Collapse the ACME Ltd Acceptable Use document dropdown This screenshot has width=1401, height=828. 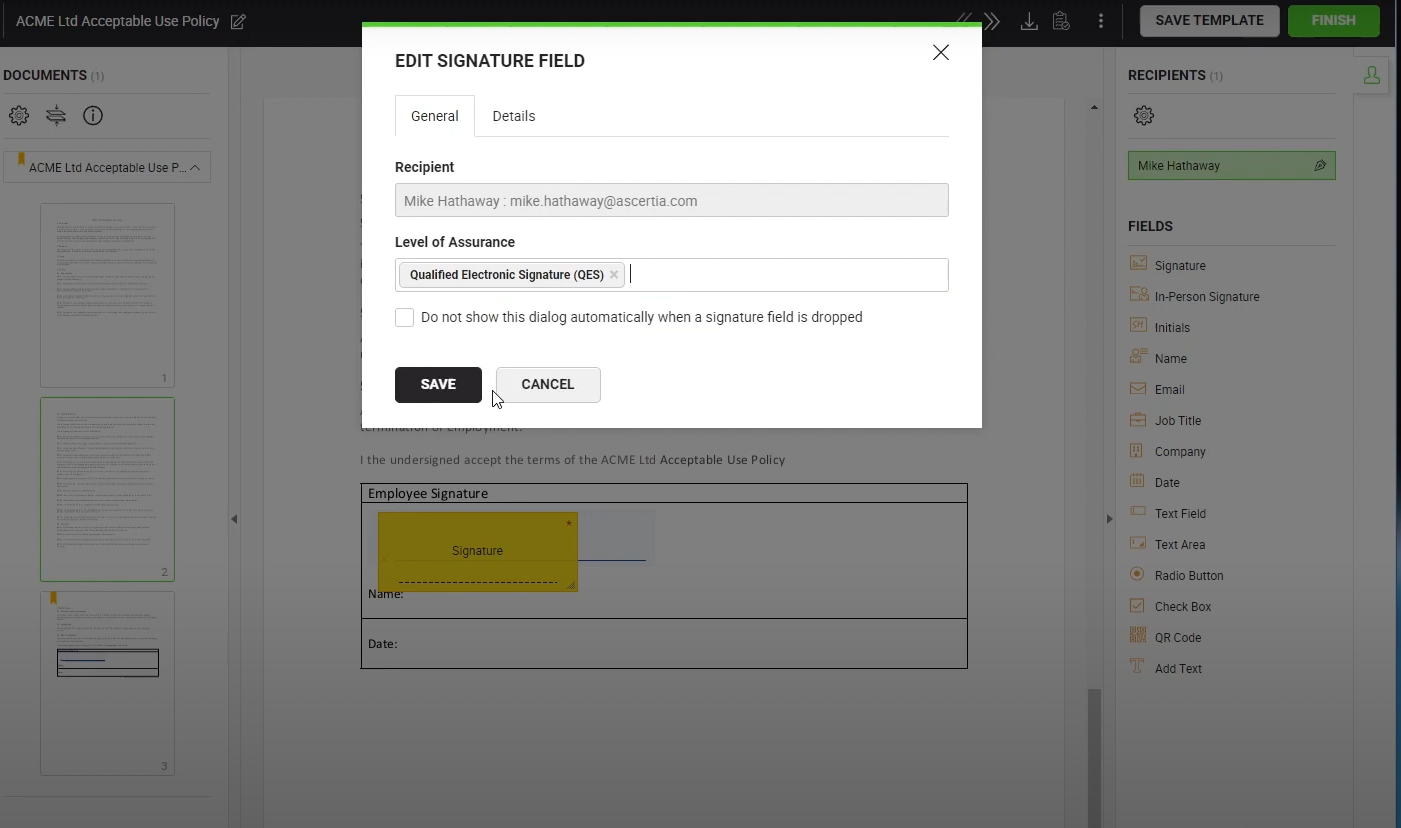click(195, 168)
